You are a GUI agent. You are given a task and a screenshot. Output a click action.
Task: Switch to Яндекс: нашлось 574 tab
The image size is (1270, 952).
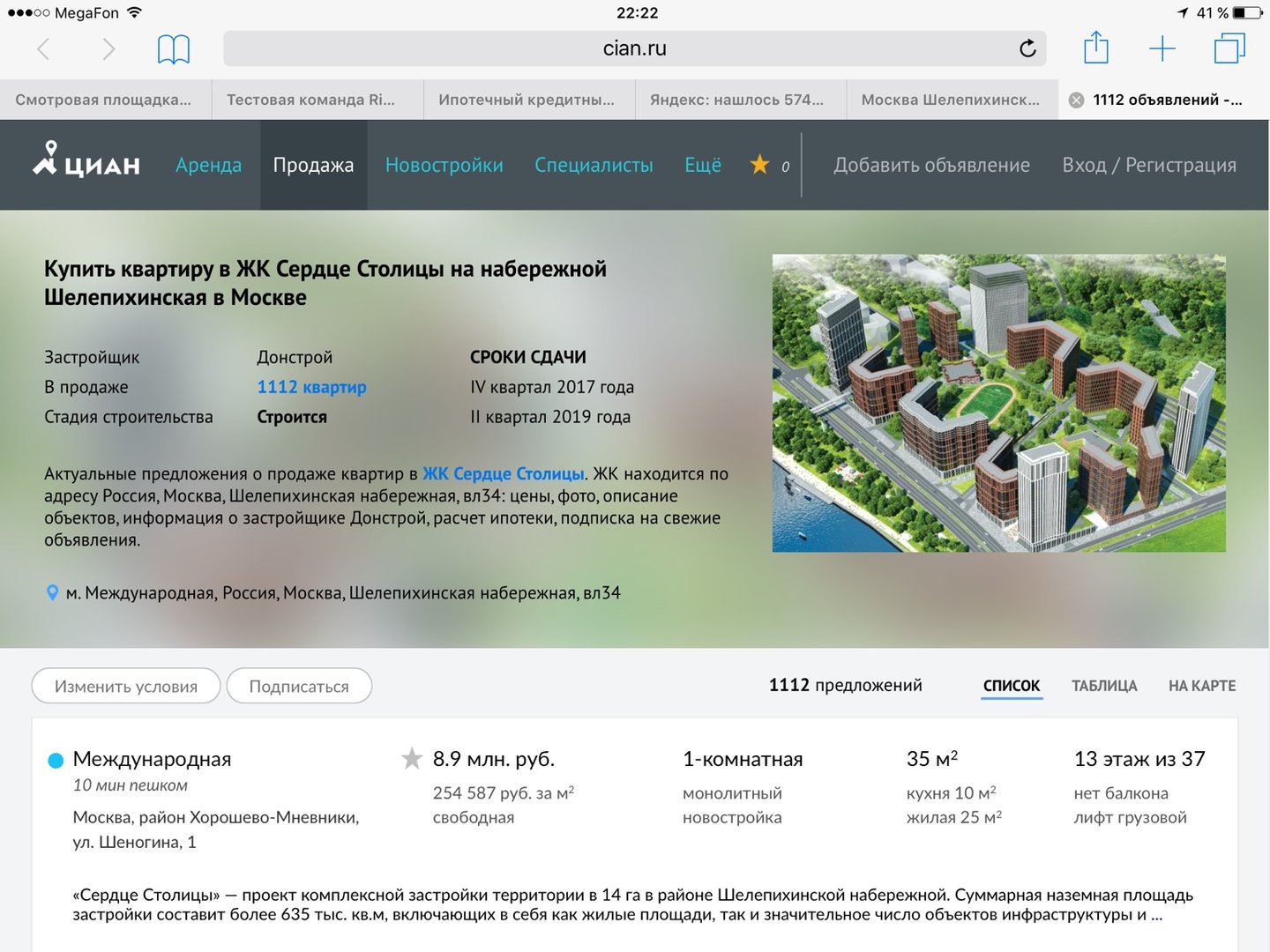click(x=741, y=100)
